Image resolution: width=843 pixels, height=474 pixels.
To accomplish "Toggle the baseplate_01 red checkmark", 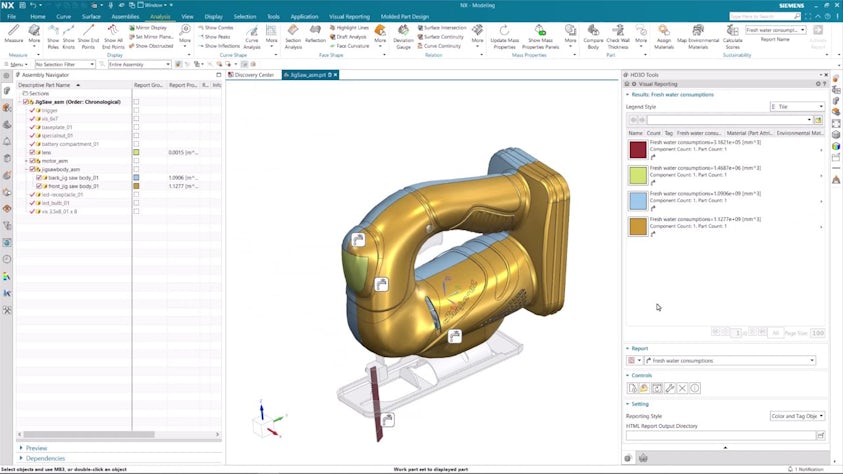I will [32, 127].
